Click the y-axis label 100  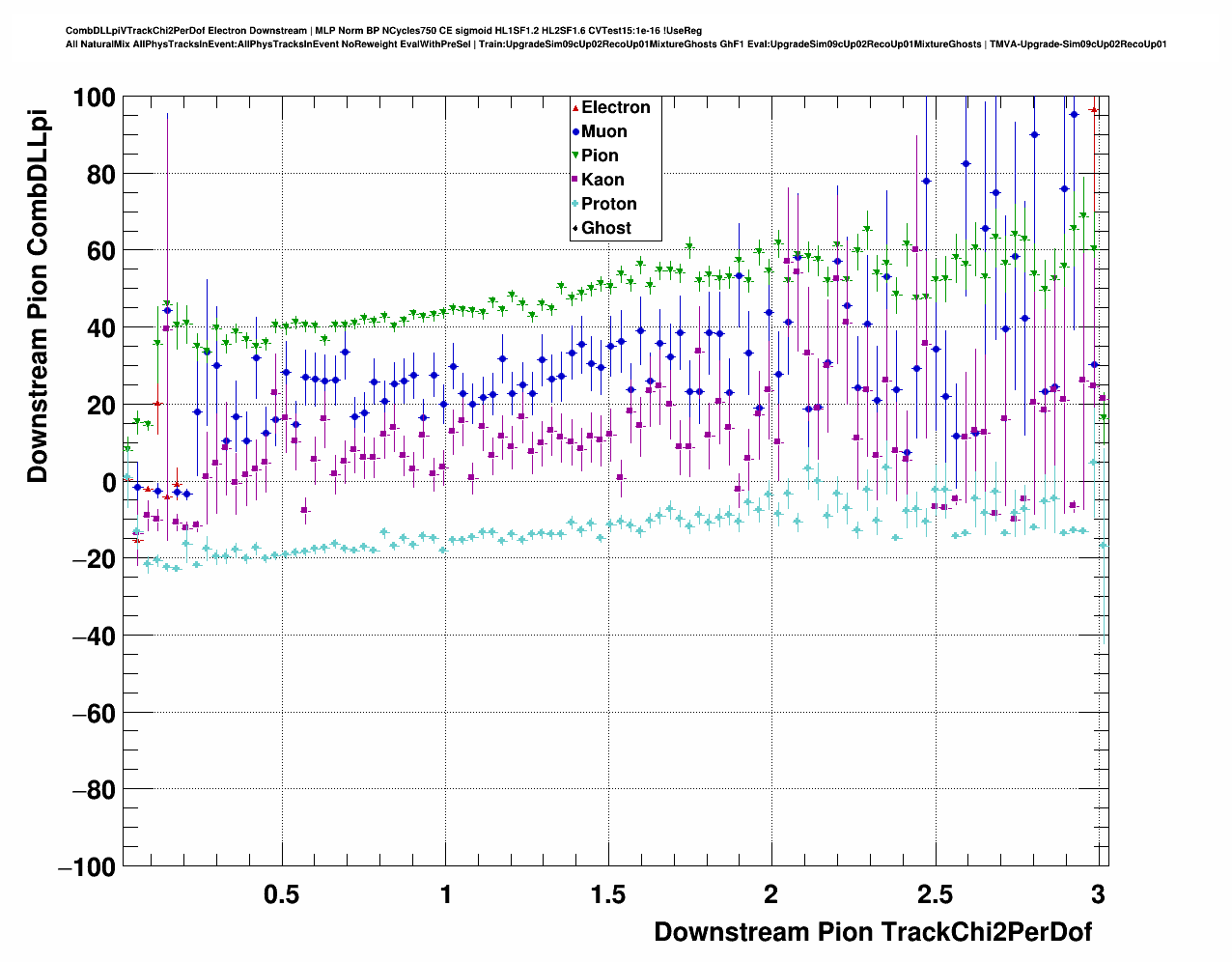tap(94, 98)
